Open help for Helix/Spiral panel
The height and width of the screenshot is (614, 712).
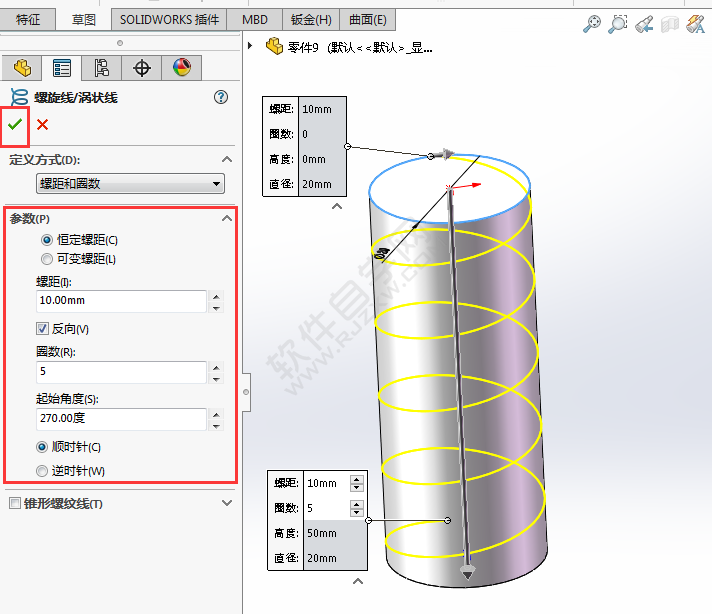click(221, 97)
